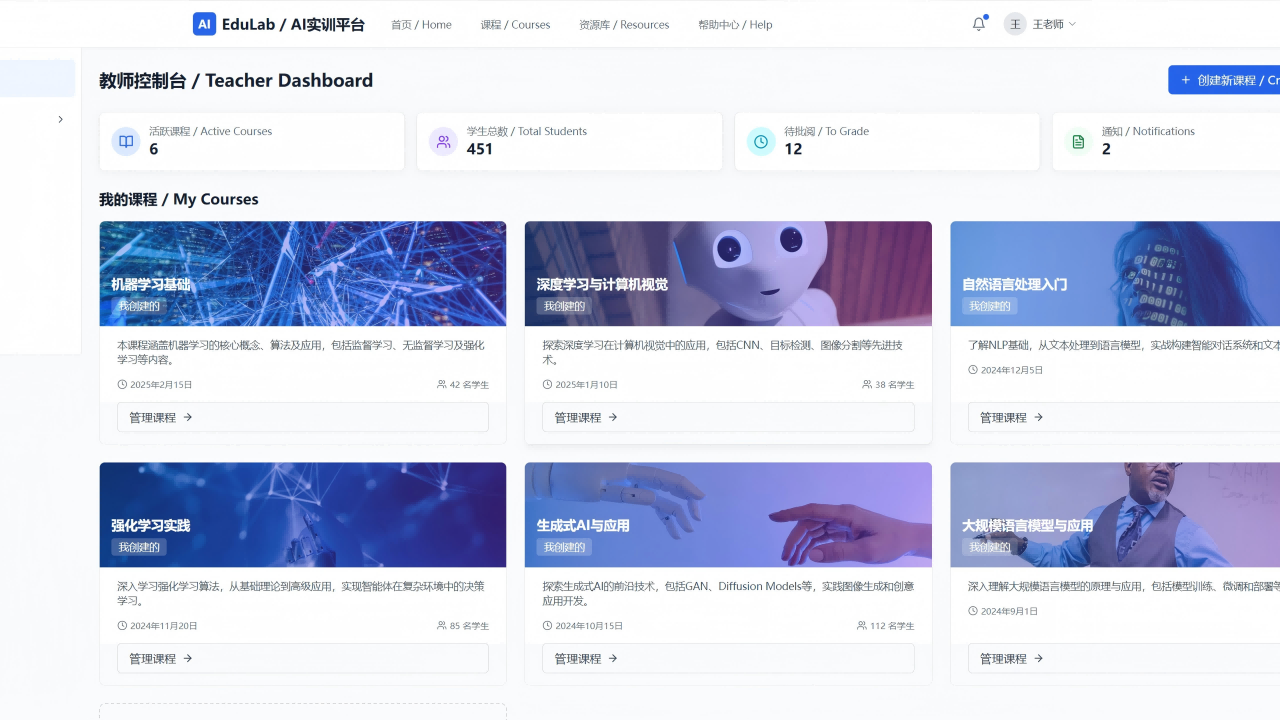Manage the 生成式AI与应用 course

(x=728, y=658)
